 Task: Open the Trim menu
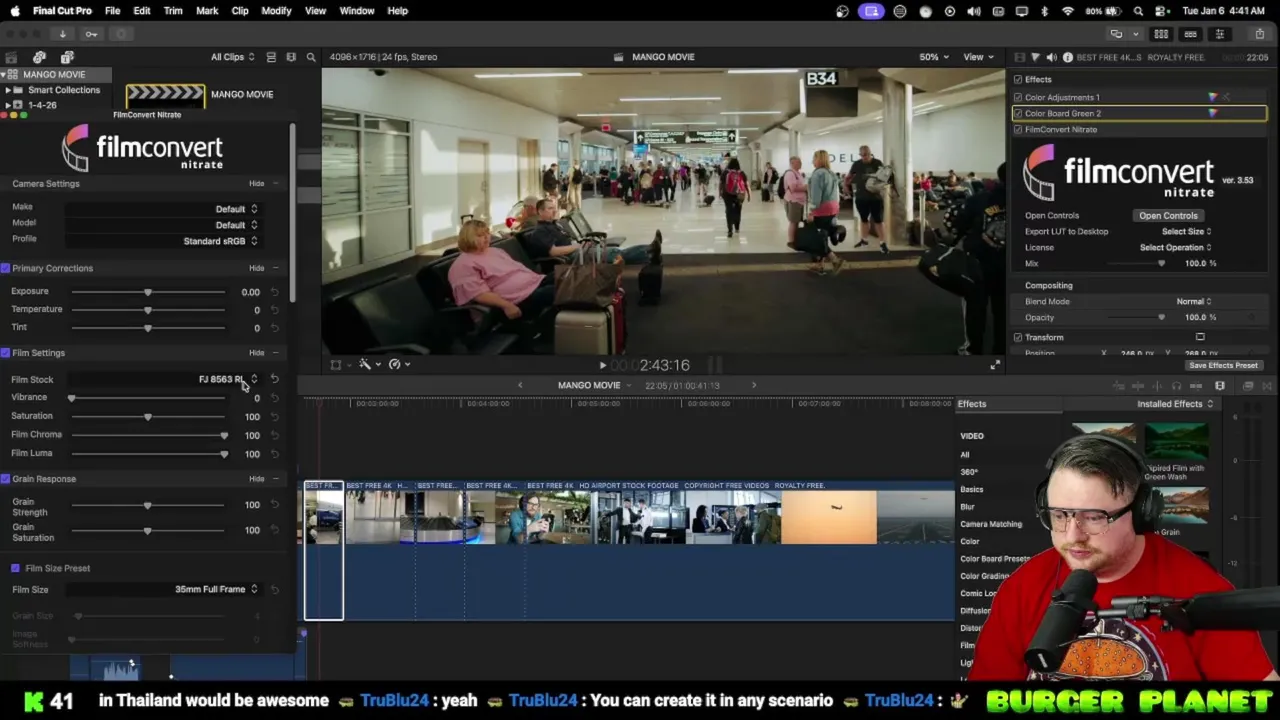[173, 11]
